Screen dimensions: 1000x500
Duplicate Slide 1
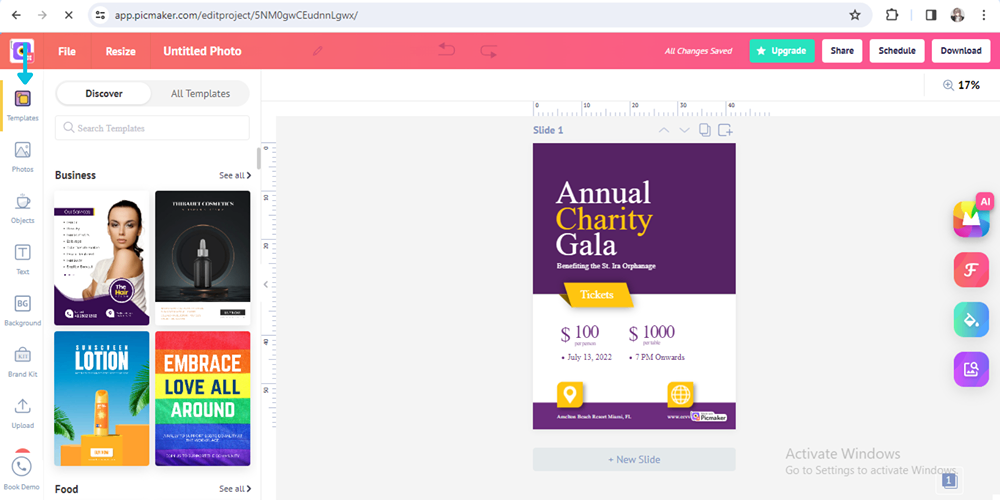[705, 130]
